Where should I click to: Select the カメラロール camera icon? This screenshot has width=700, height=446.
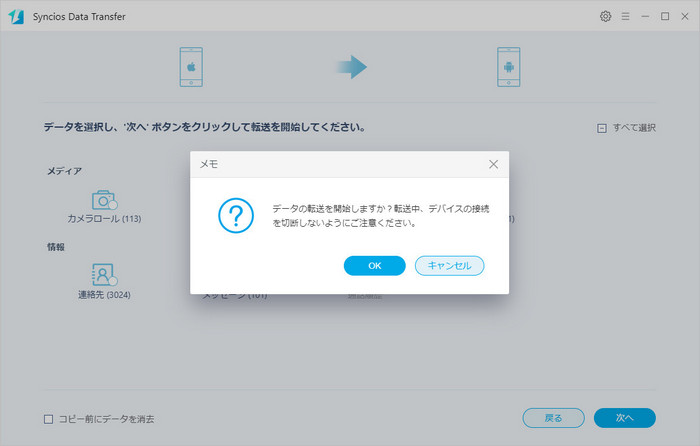coord(104,200)
